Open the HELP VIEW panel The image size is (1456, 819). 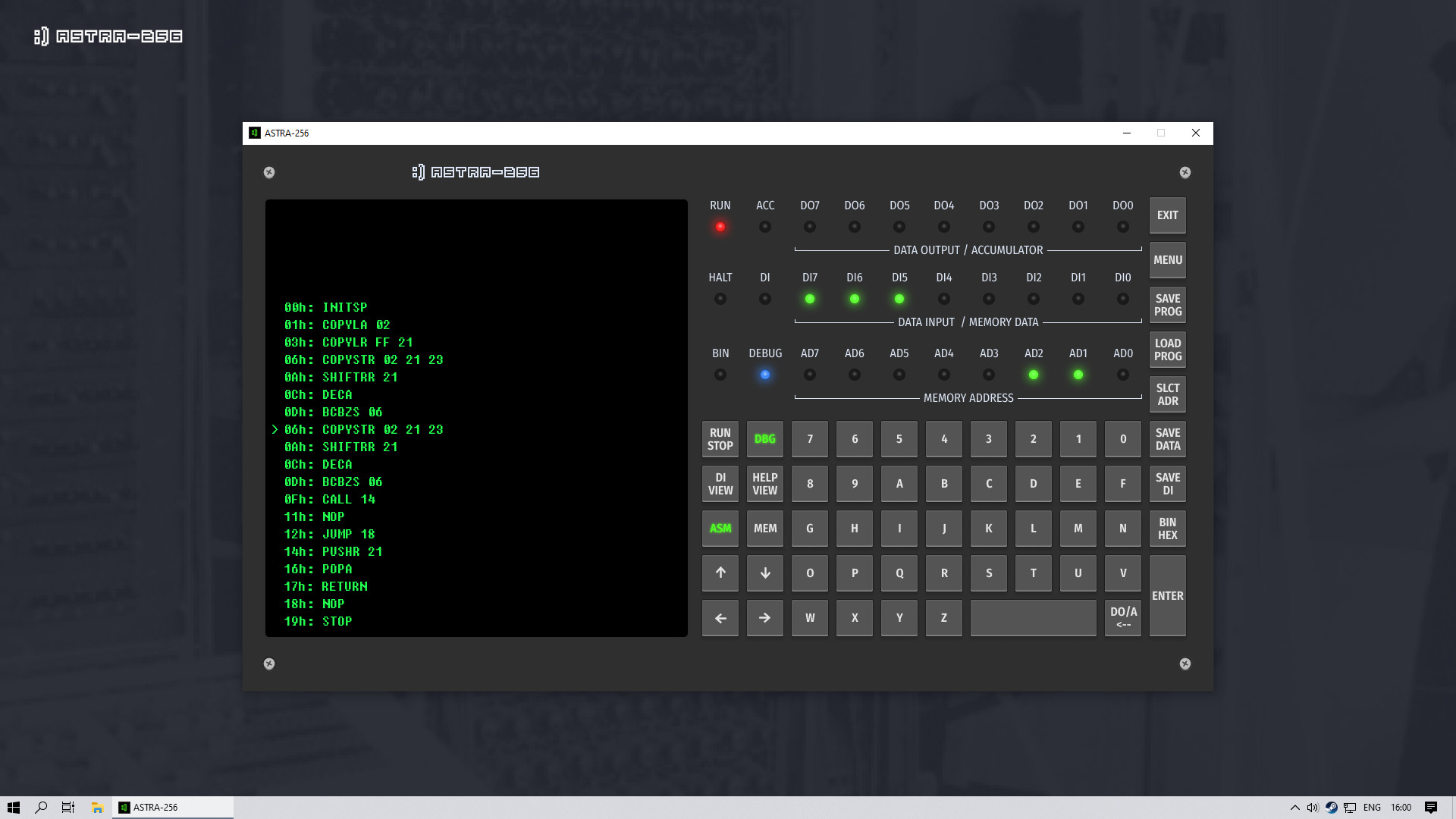[x=764, y=484]
